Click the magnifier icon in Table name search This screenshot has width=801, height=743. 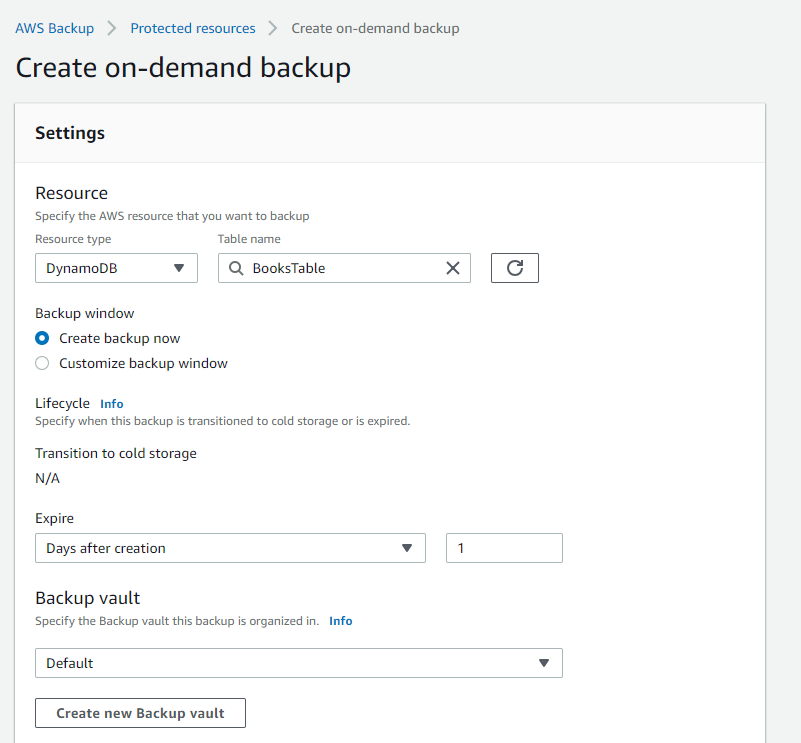[x=235, y=267]
